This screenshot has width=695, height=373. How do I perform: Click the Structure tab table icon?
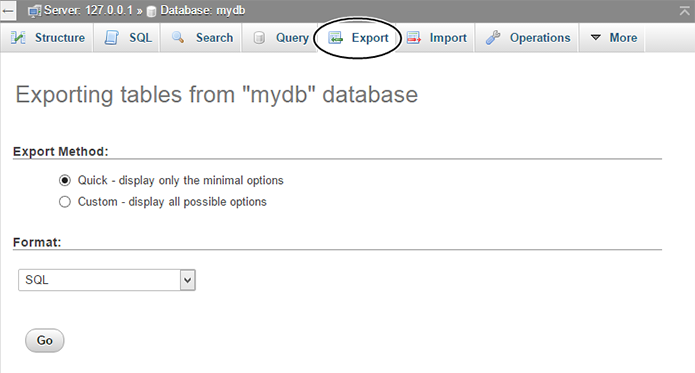(x=18, y=38)
